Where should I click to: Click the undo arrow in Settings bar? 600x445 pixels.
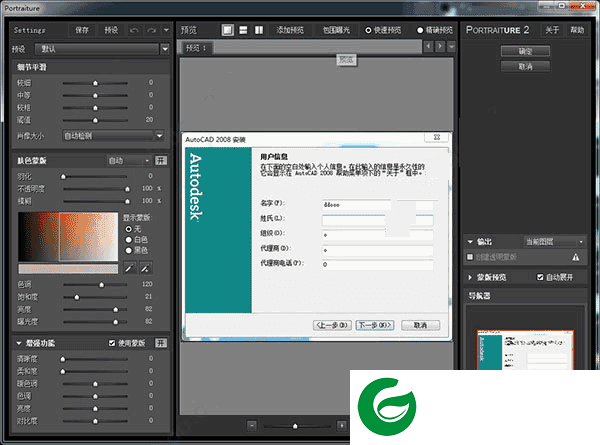point(134,30)
